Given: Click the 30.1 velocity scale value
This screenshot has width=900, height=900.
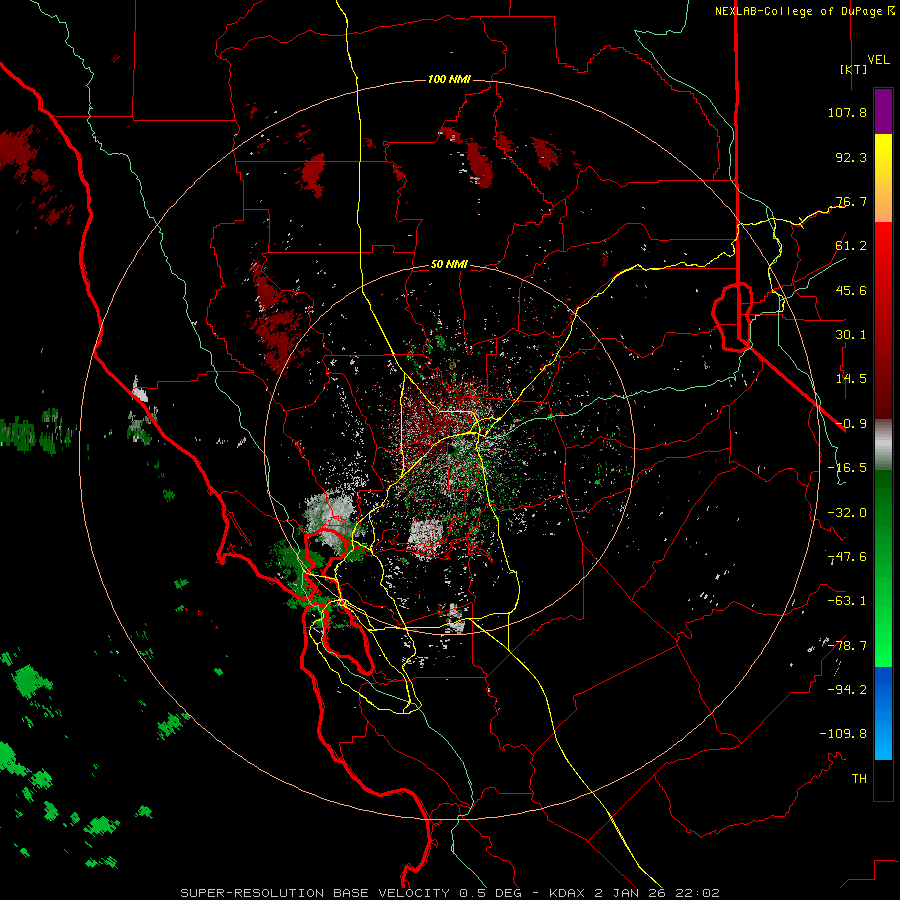Looking at the screenshot, I should click(851, 335).
